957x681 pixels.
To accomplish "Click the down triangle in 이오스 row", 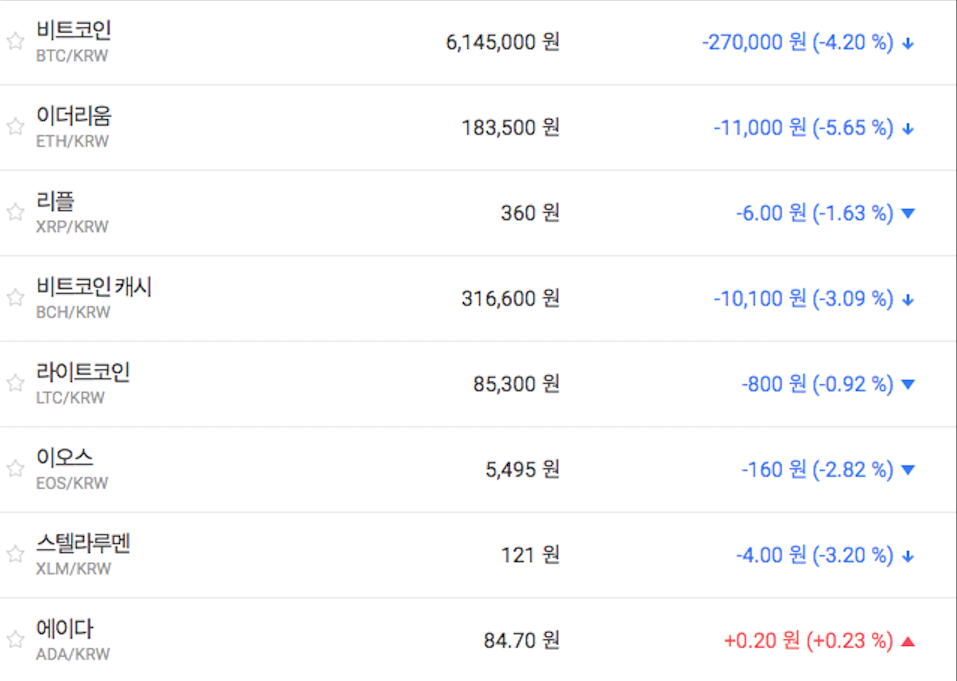I will click(908, 469).
